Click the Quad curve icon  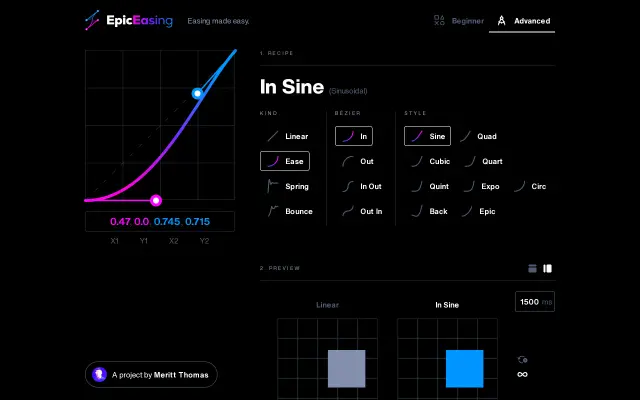tap(466, 136)
